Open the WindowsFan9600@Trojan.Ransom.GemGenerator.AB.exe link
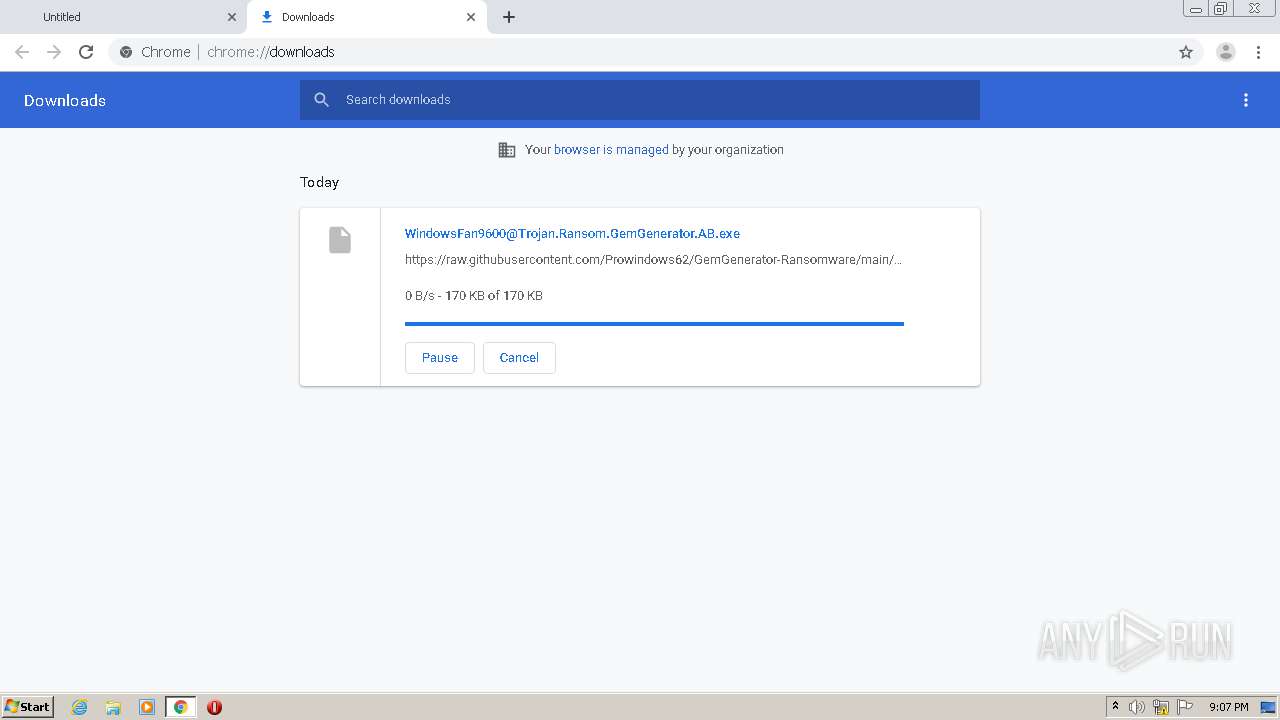The height and width of the screenshot is (720, 1280). click(572, 234)
